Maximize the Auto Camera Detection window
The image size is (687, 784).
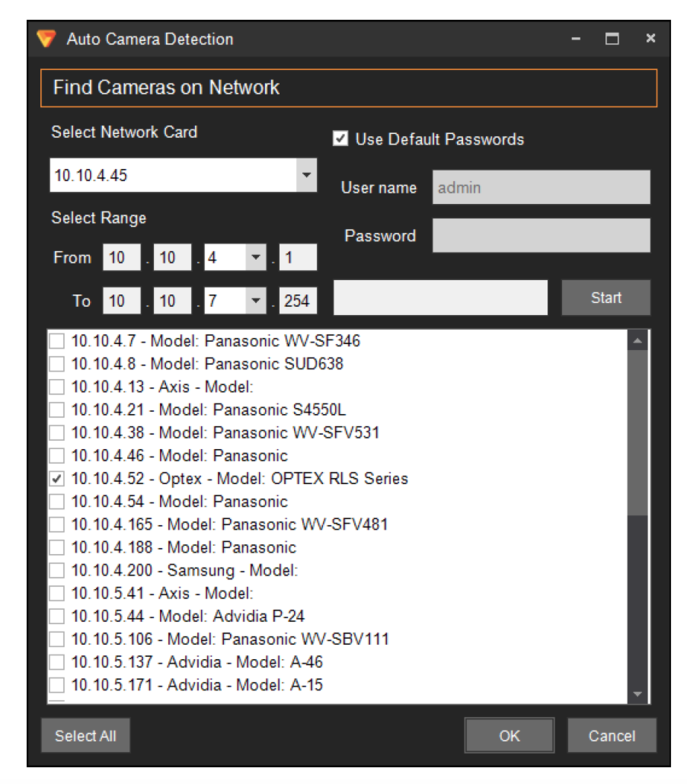coord(612,38)
